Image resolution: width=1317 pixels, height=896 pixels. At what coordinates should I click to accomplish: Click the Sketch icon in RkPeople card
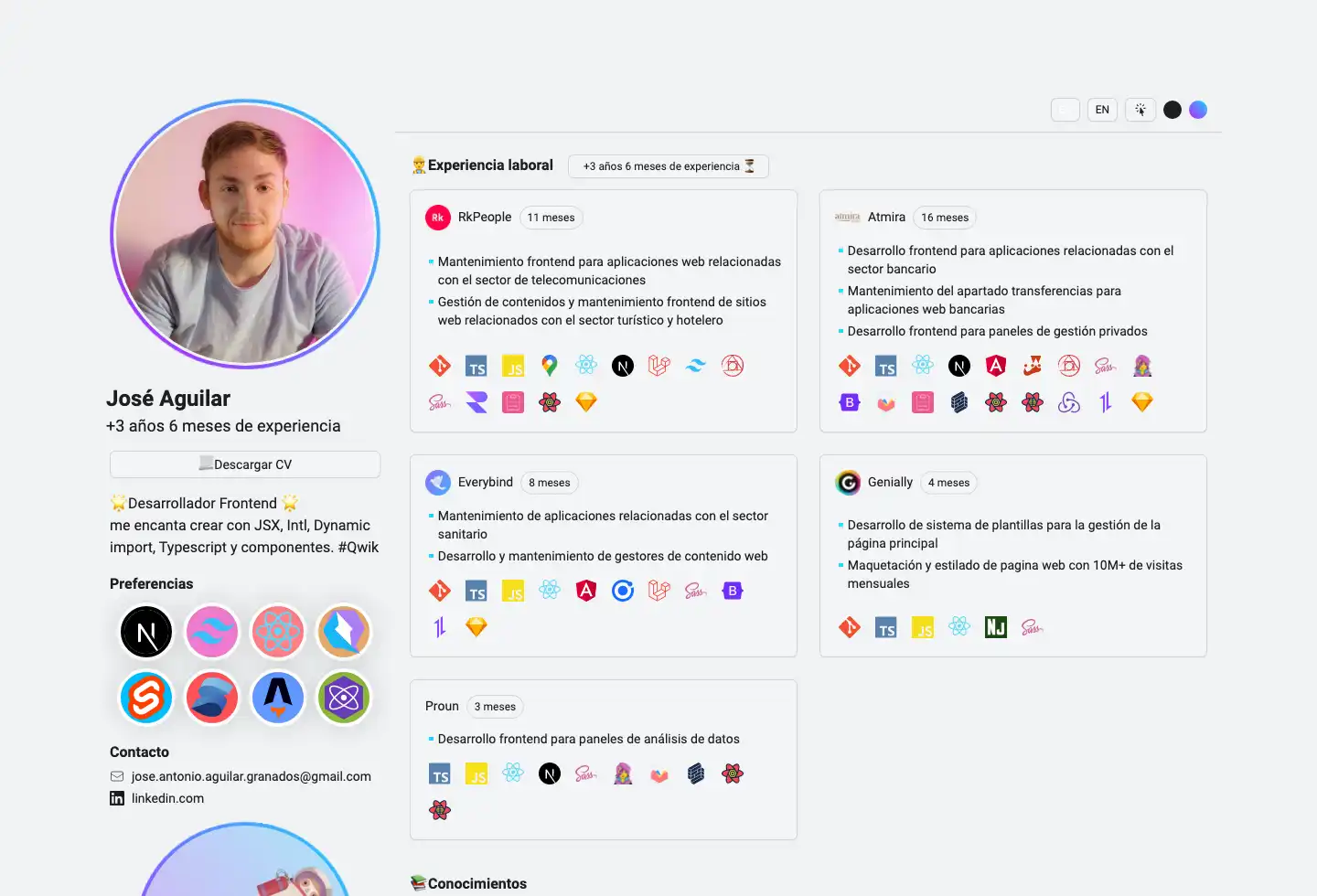(x=586, y=401)
